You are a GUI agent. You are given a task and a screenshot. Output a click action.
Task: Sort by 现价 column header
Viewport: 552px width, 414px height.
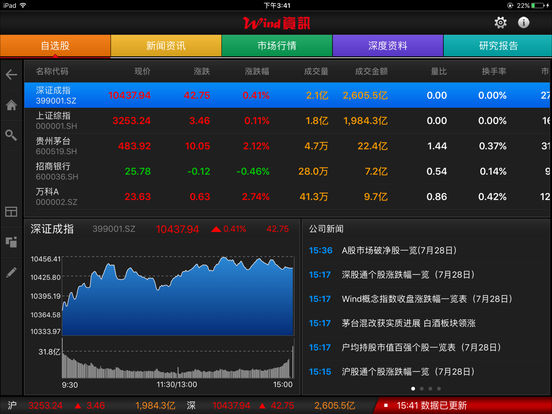coord(142,71)
